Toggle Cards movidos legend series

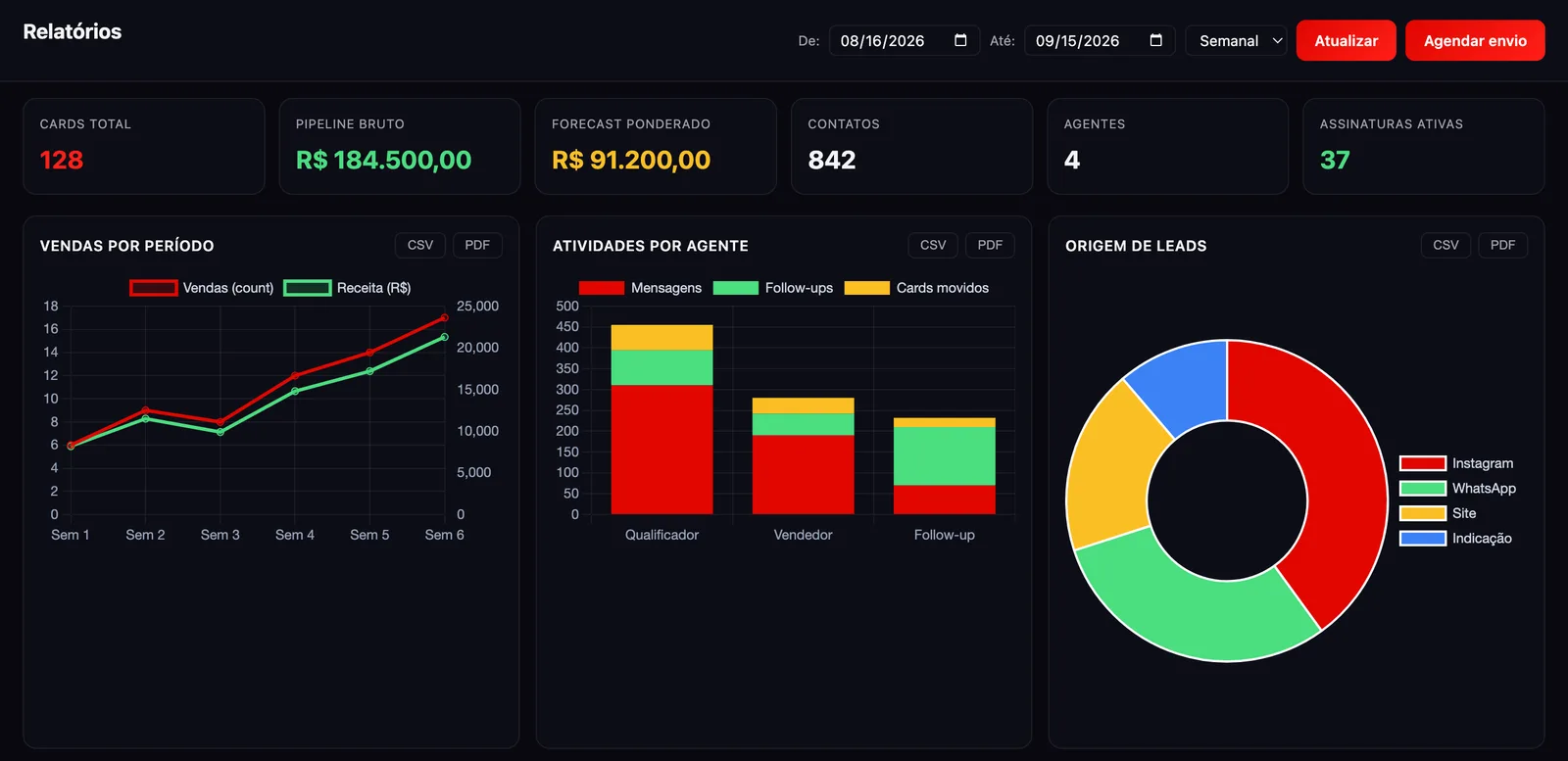pyautogui.click(x=916, y=288)
